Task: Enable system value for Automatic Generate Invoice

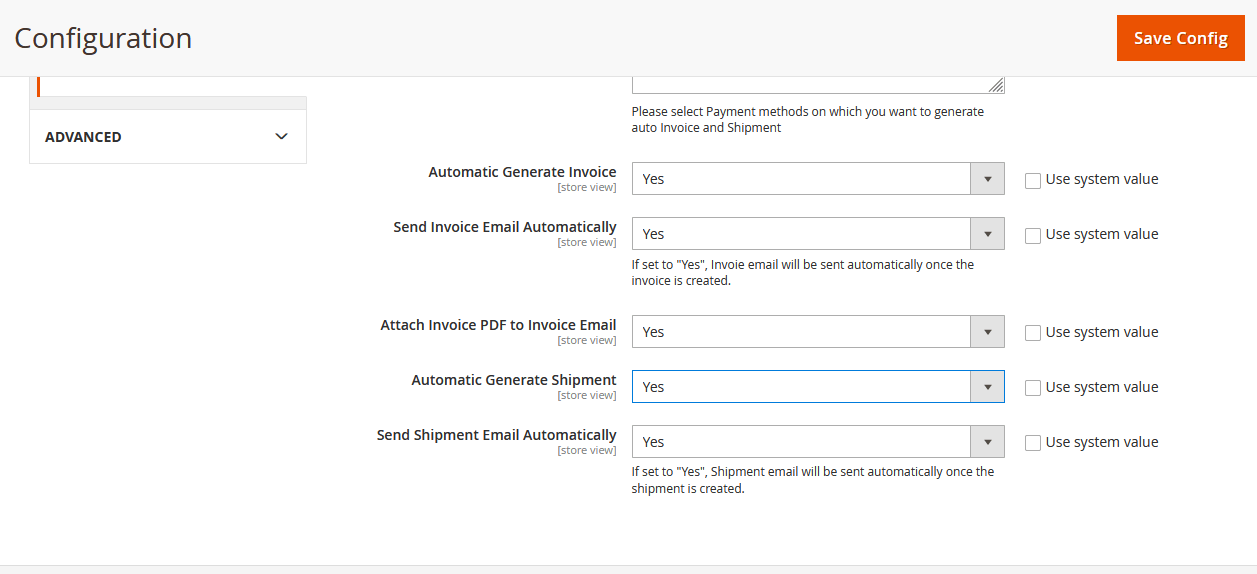Action: coord(1033,180)
